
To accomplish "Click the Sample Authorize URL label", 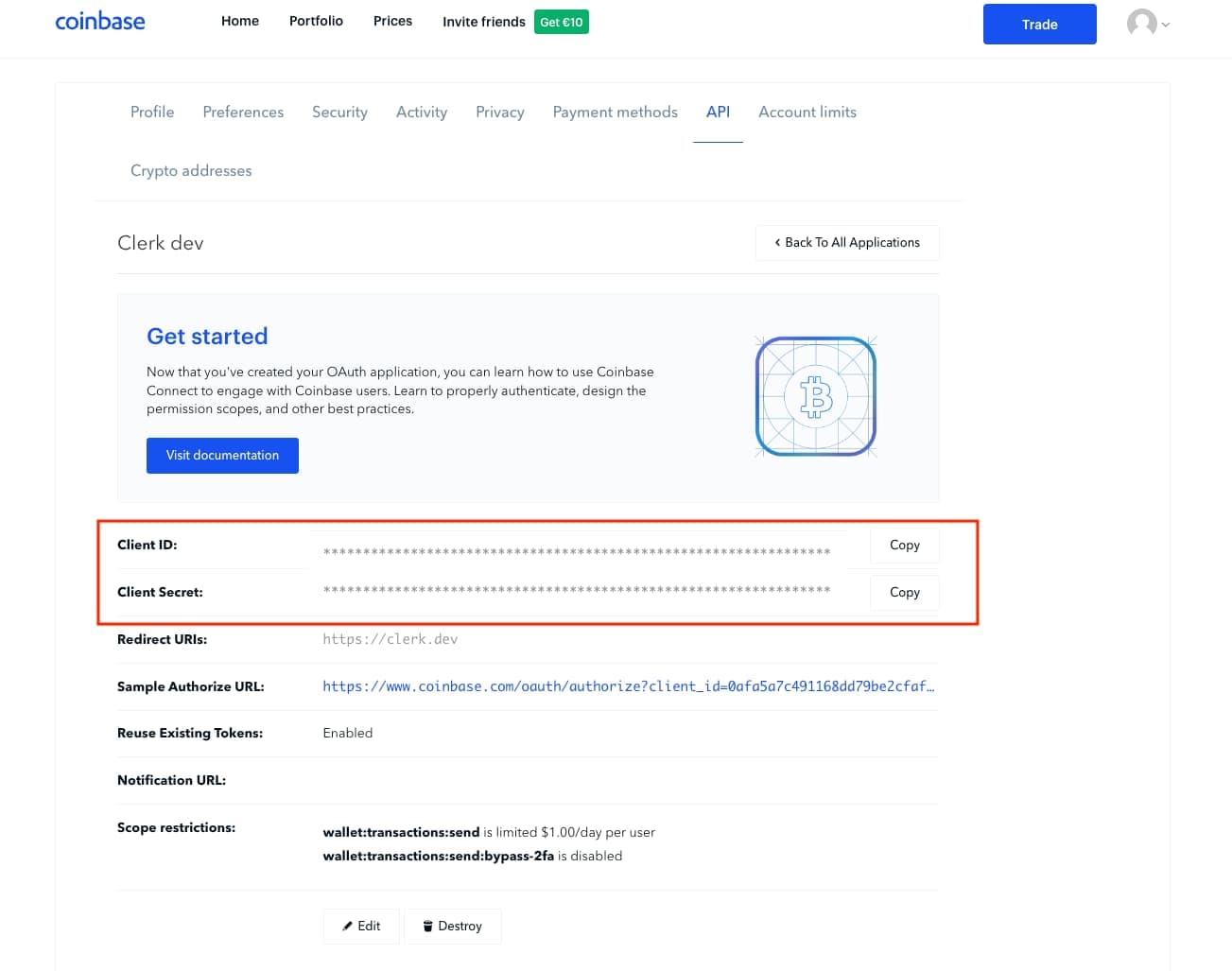I will click(191, 686).
